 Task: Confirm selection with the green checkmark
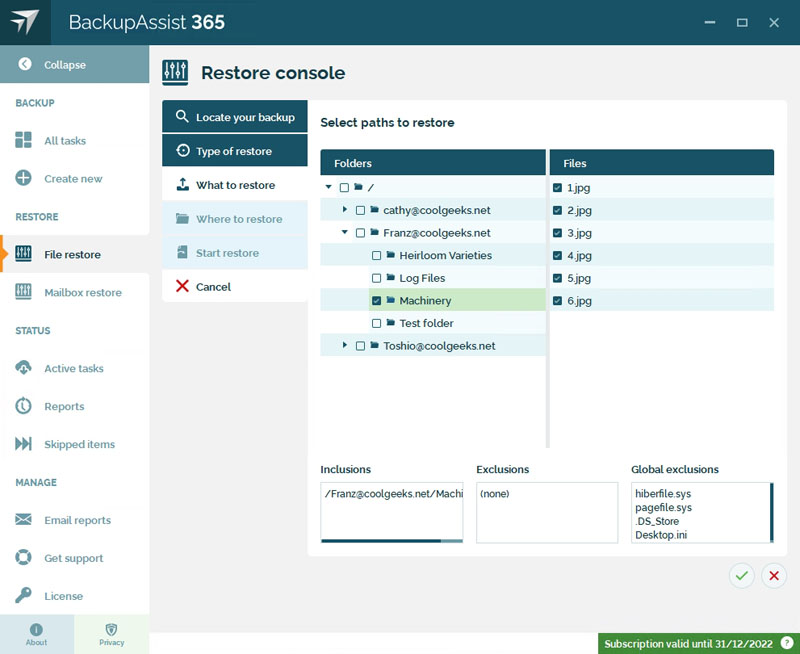(741, 575)
